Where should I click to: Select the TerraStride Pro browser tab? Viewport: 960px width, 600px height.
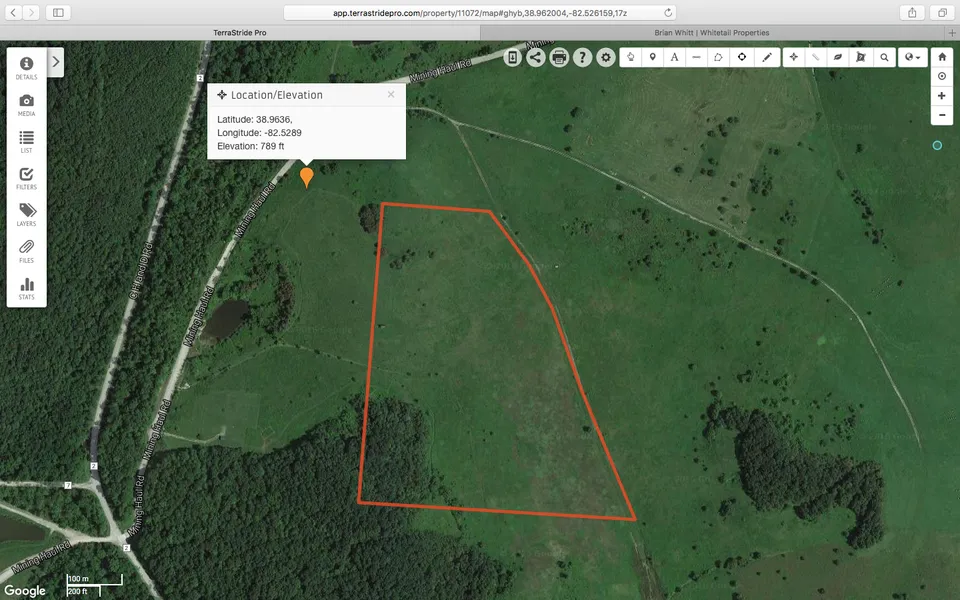click(x=240, y=32)
